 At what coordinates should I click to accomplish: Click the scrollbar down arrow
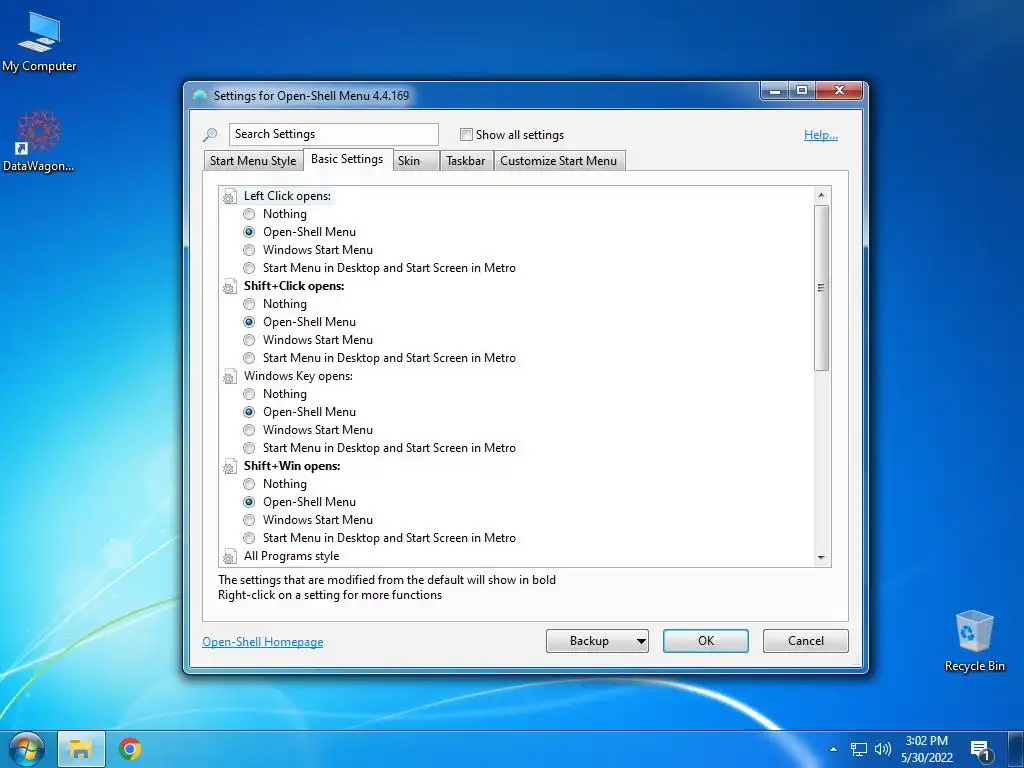822,558
